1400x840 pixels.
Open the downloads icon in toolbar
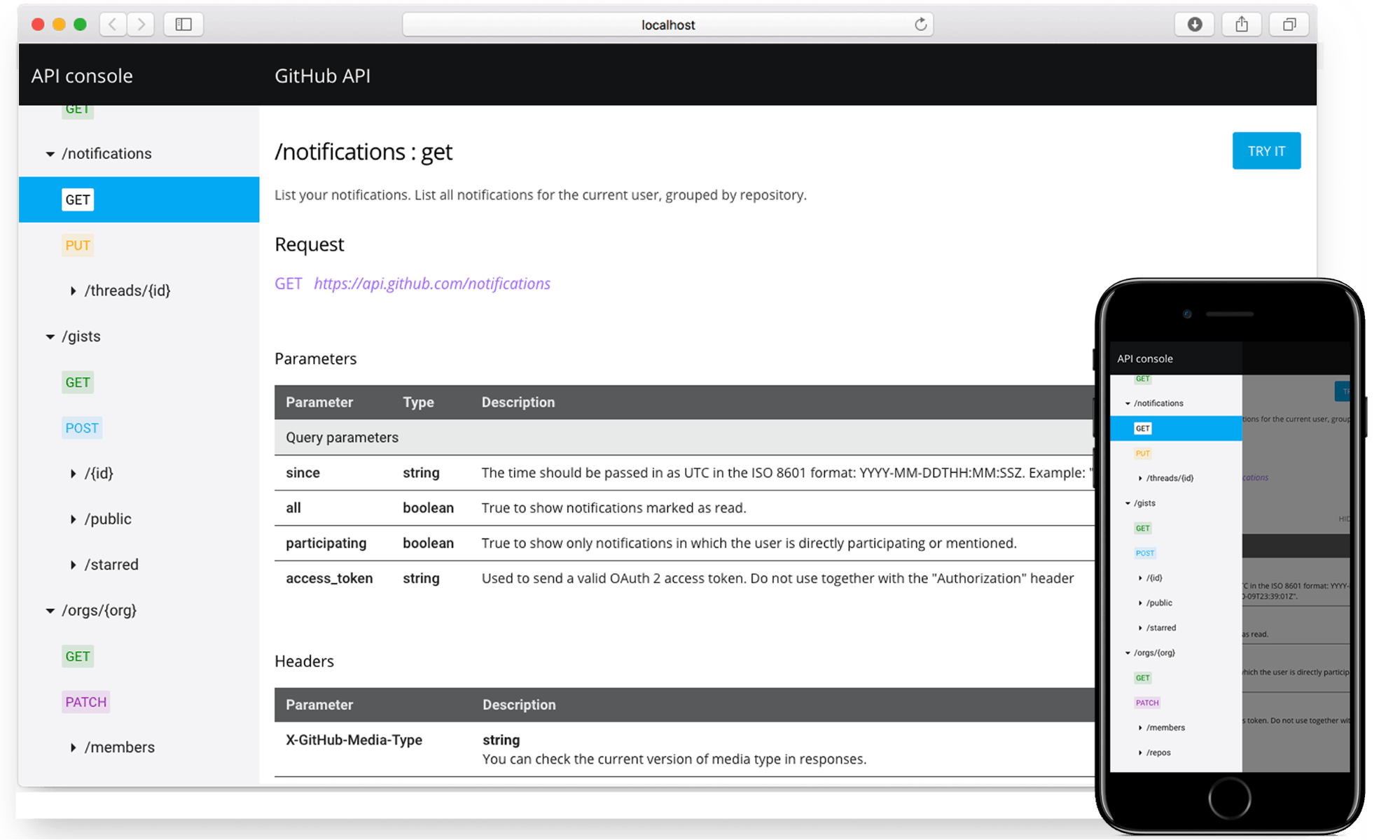(1194, 24)
